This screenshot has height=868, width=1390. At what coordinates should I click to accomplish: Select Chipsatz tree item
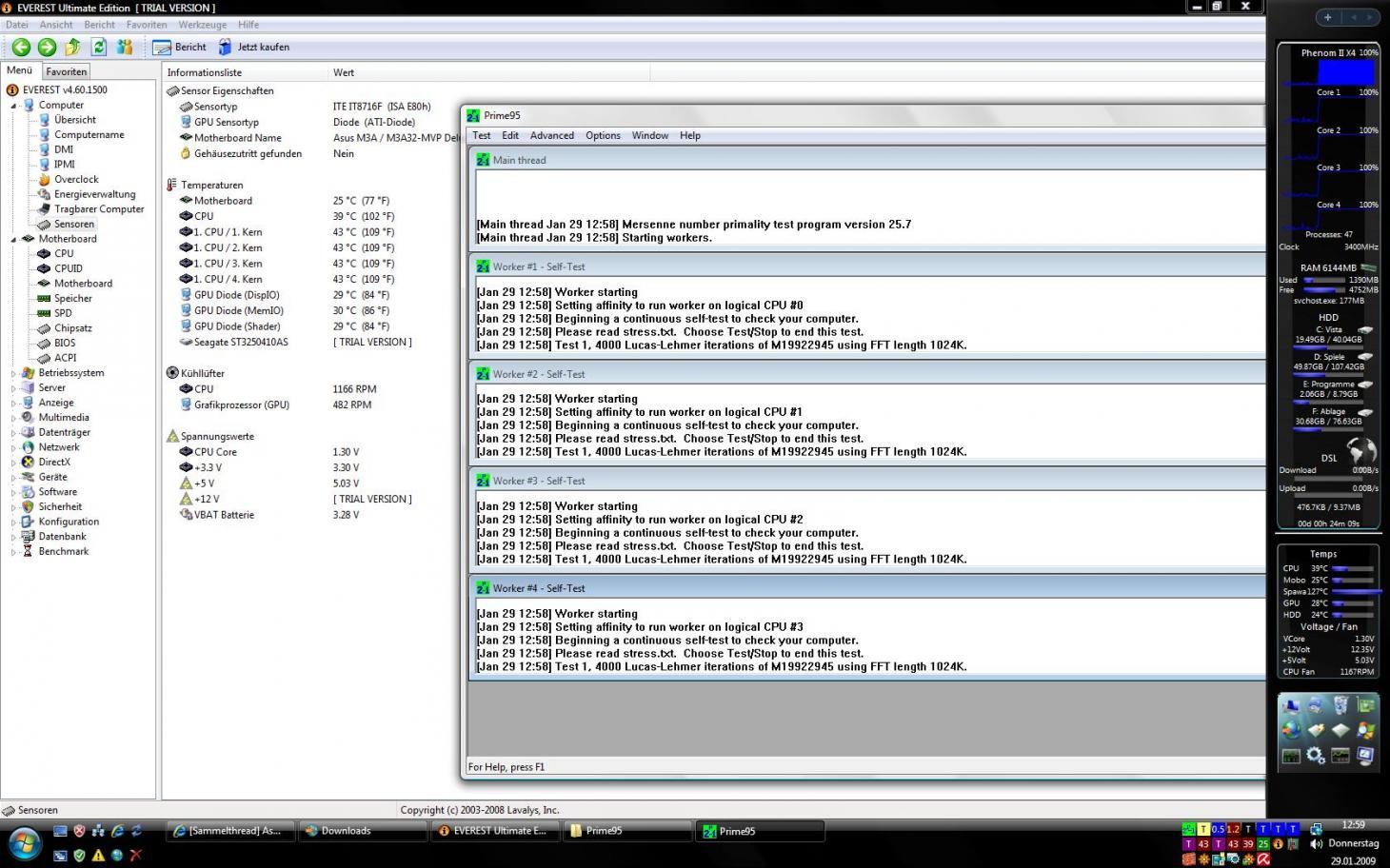tap(73, 328)
